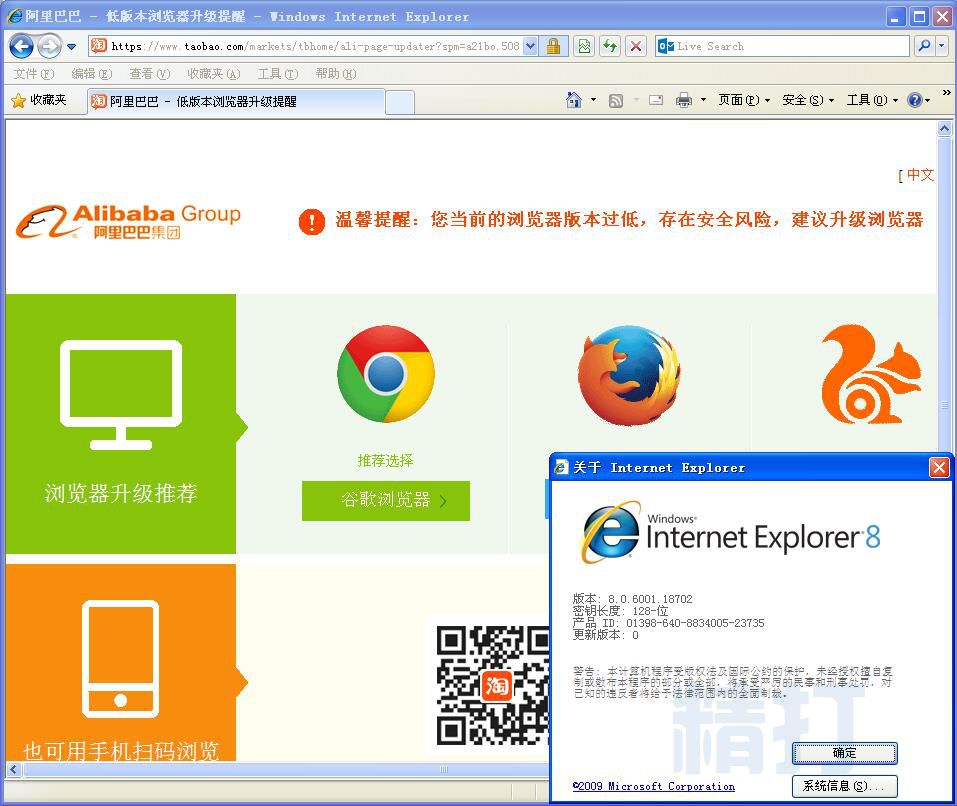Viewport: 957px width, 806px height.
Task: Expand the address bar history dropdown
Action: point(530,46)
